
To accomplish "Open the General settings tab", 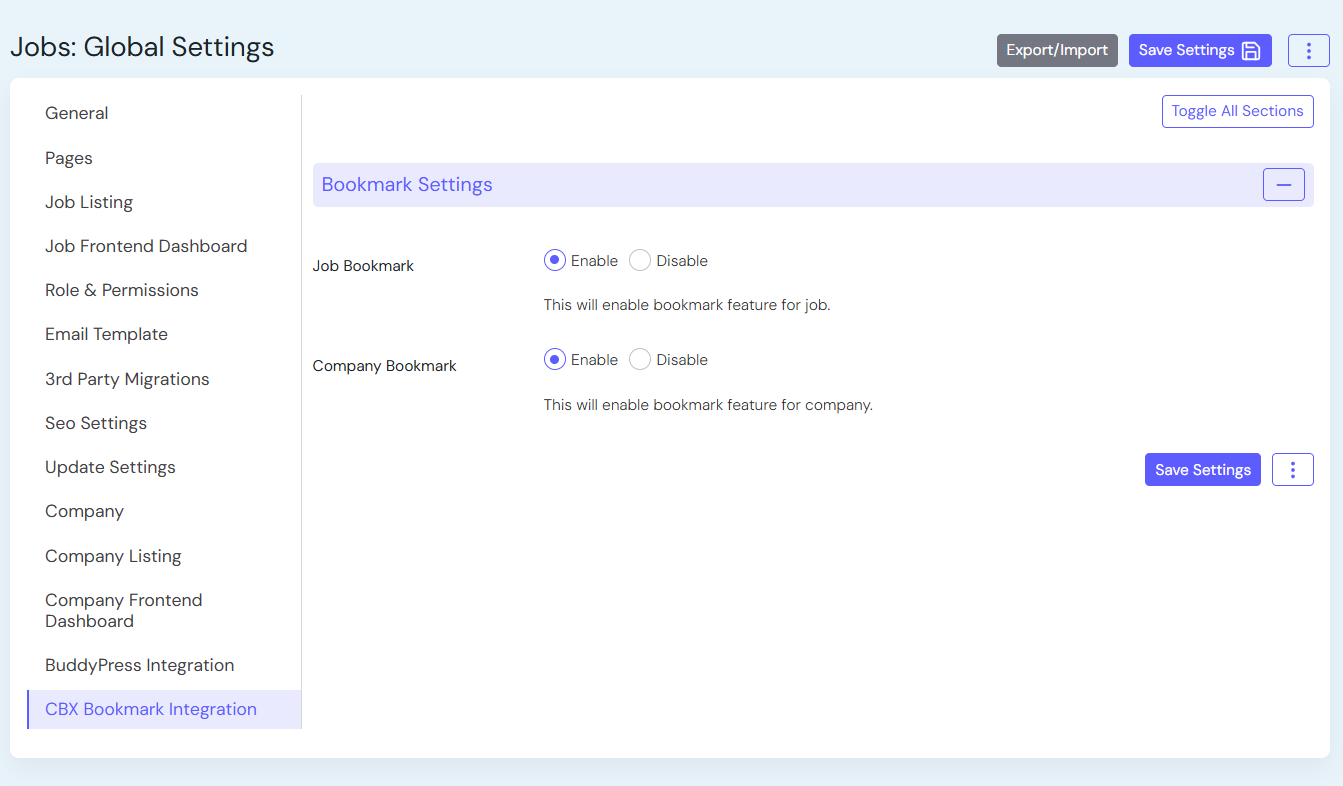I will tap(77, 113).
